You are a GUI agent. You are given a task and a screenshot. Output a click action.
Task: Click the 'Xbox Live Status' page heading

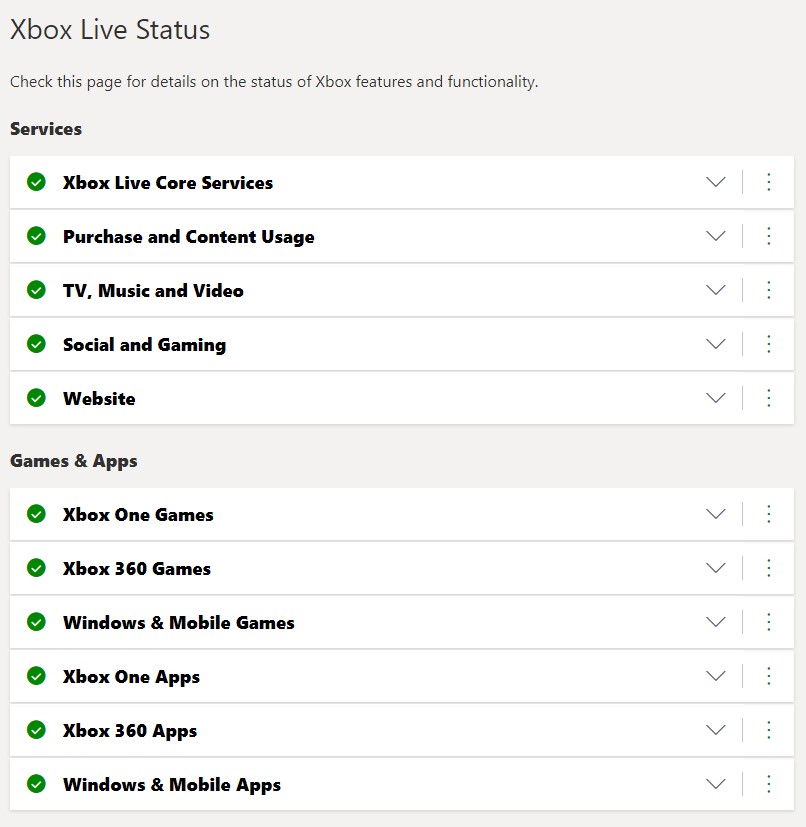110,30
